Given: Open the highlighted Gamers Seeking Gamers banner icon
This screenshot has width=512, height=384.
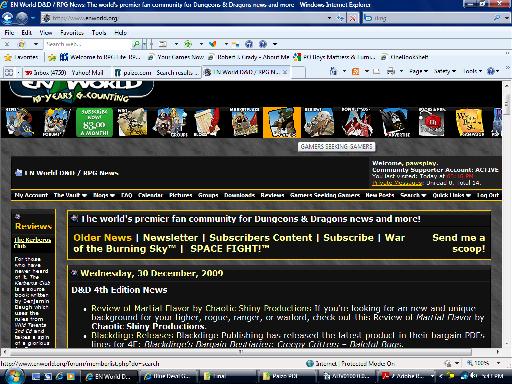Looking at the screenshot, I should (x=282, y=122).
